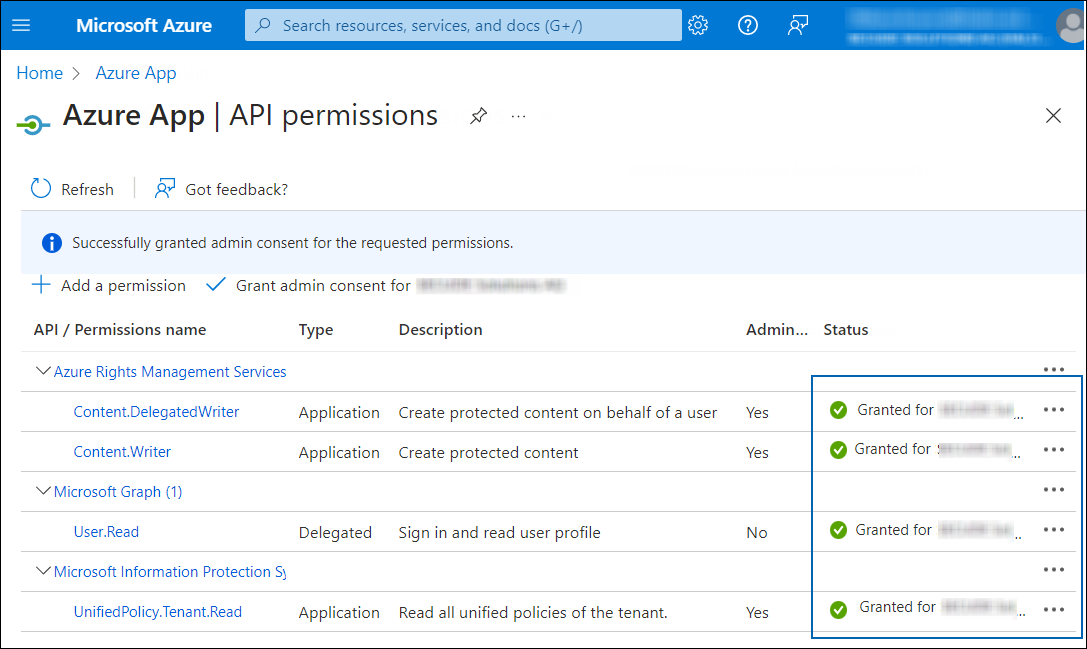Open the Home breadcrumb link
Viewport: 1087px width, 649px height.
39,73
